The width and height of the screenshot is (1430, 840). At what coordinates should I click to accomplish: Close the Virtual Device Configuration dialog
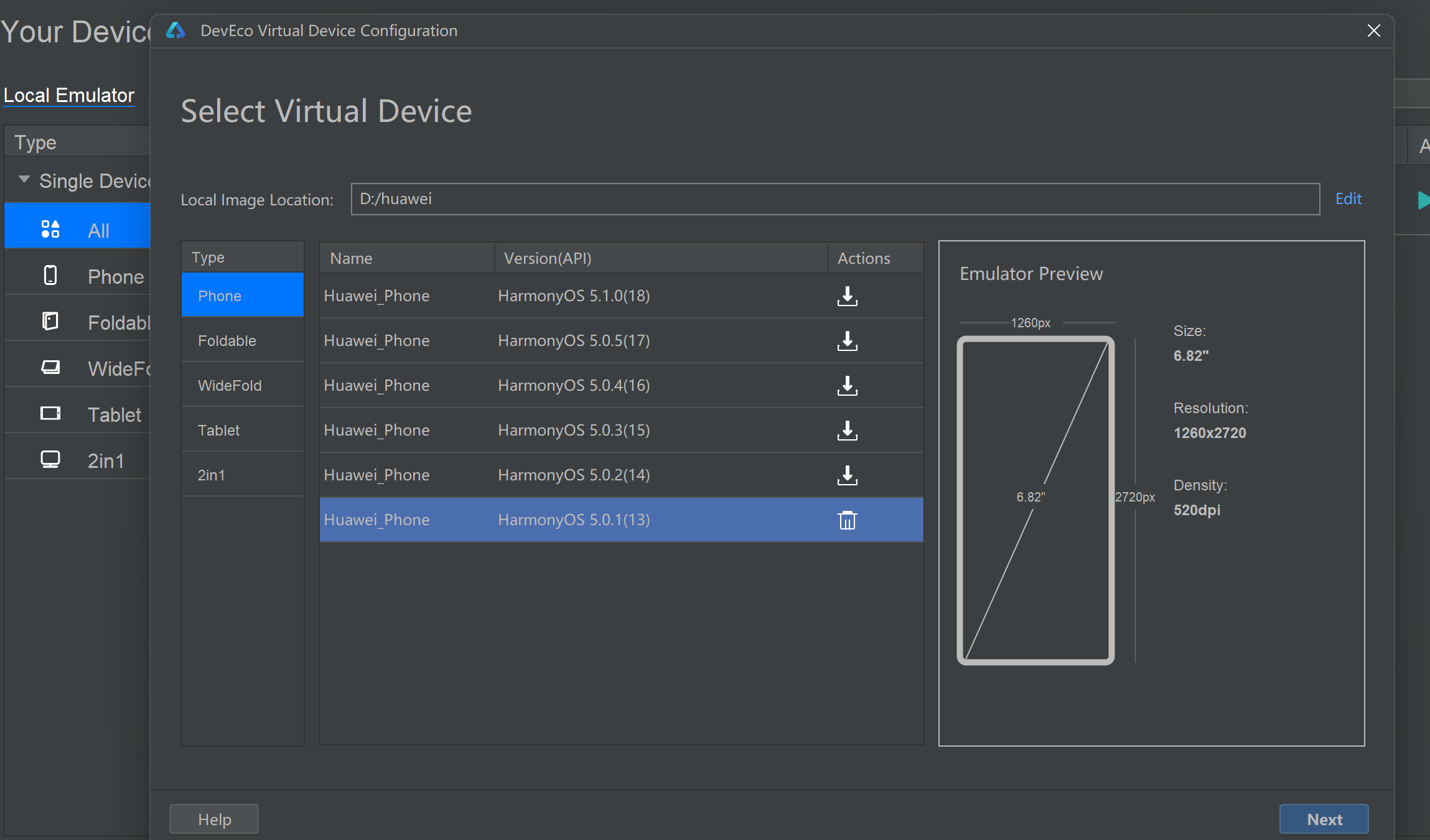(1373, 31)
